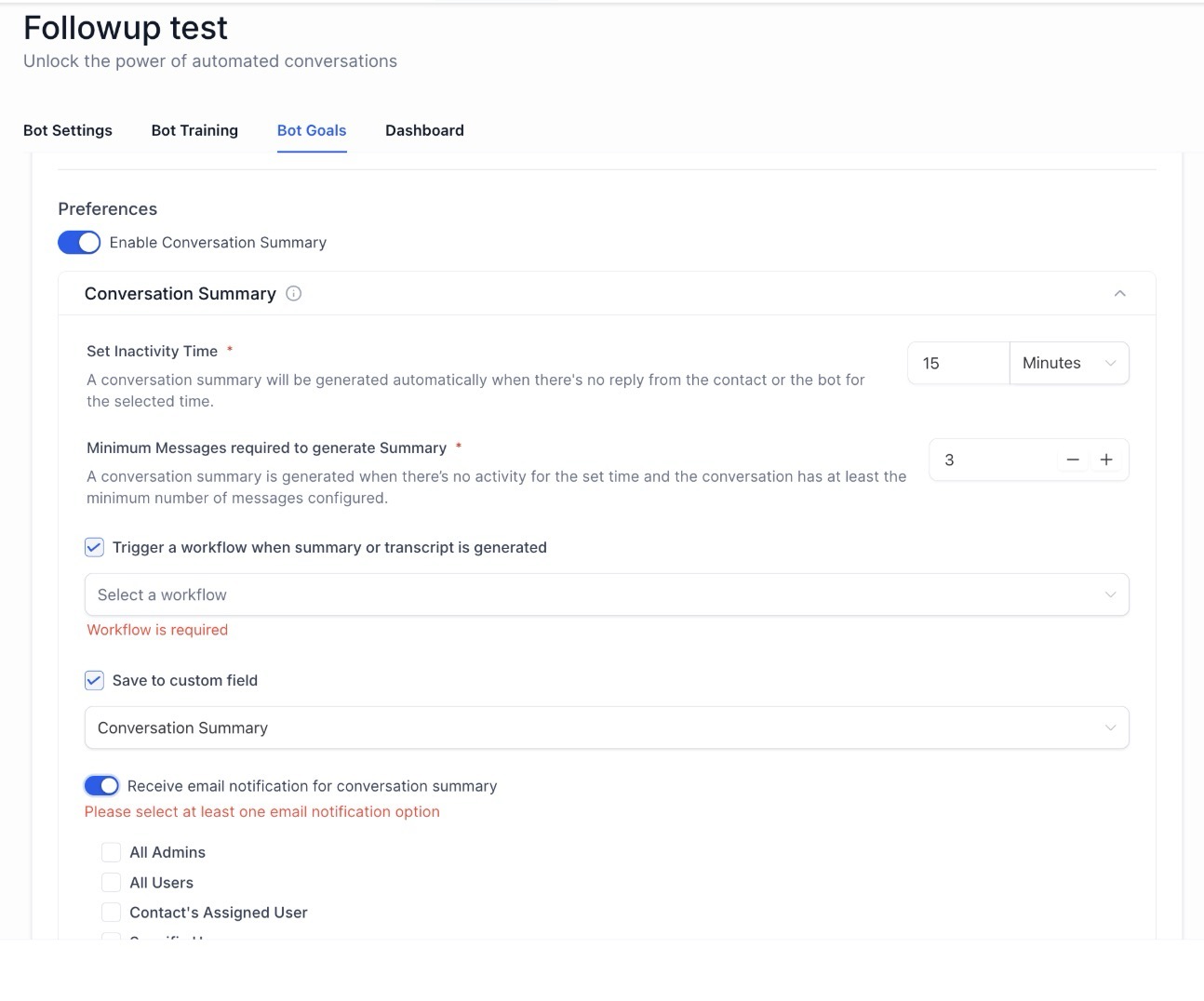Open the Dashboard tab

pos(424,130)
